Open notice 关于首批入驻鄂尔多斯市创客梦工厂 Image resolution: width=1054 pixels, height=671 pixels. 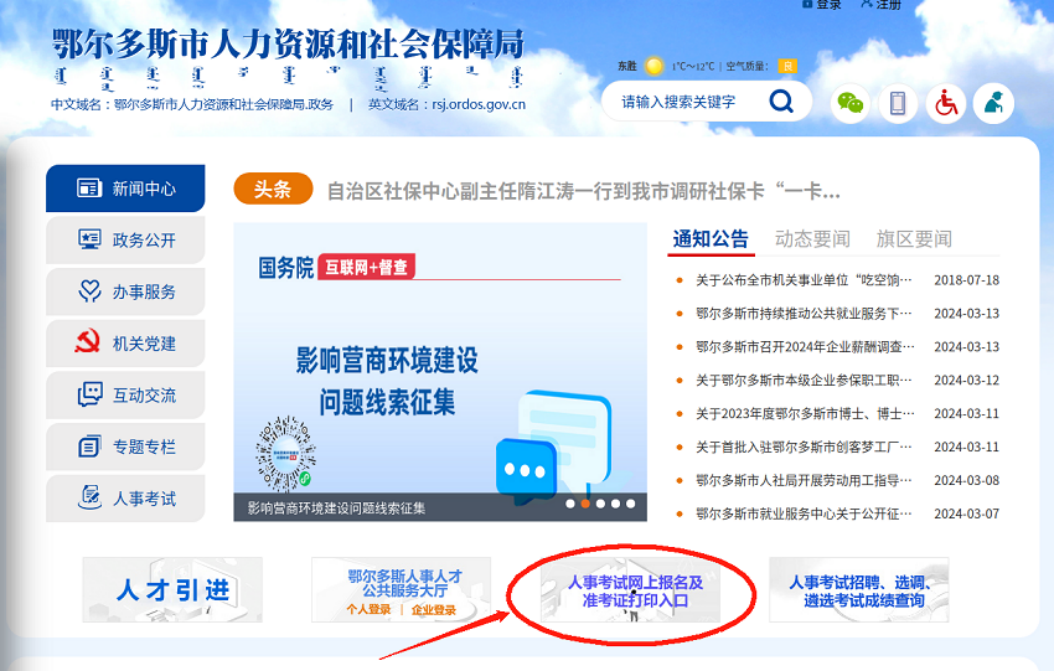pos(804,446)
